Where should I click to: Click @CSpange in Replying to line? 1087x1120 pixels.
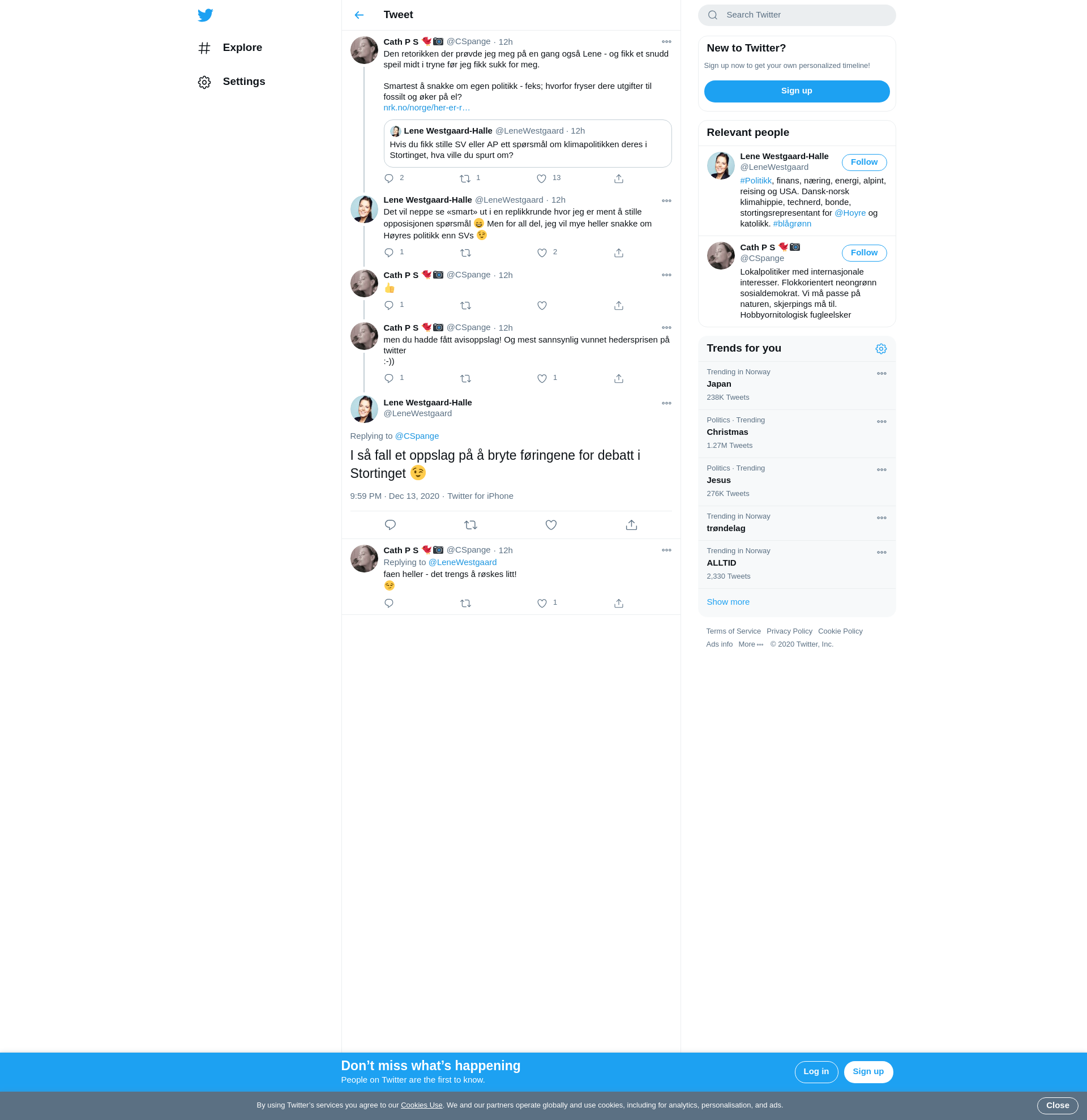point(417,436)
